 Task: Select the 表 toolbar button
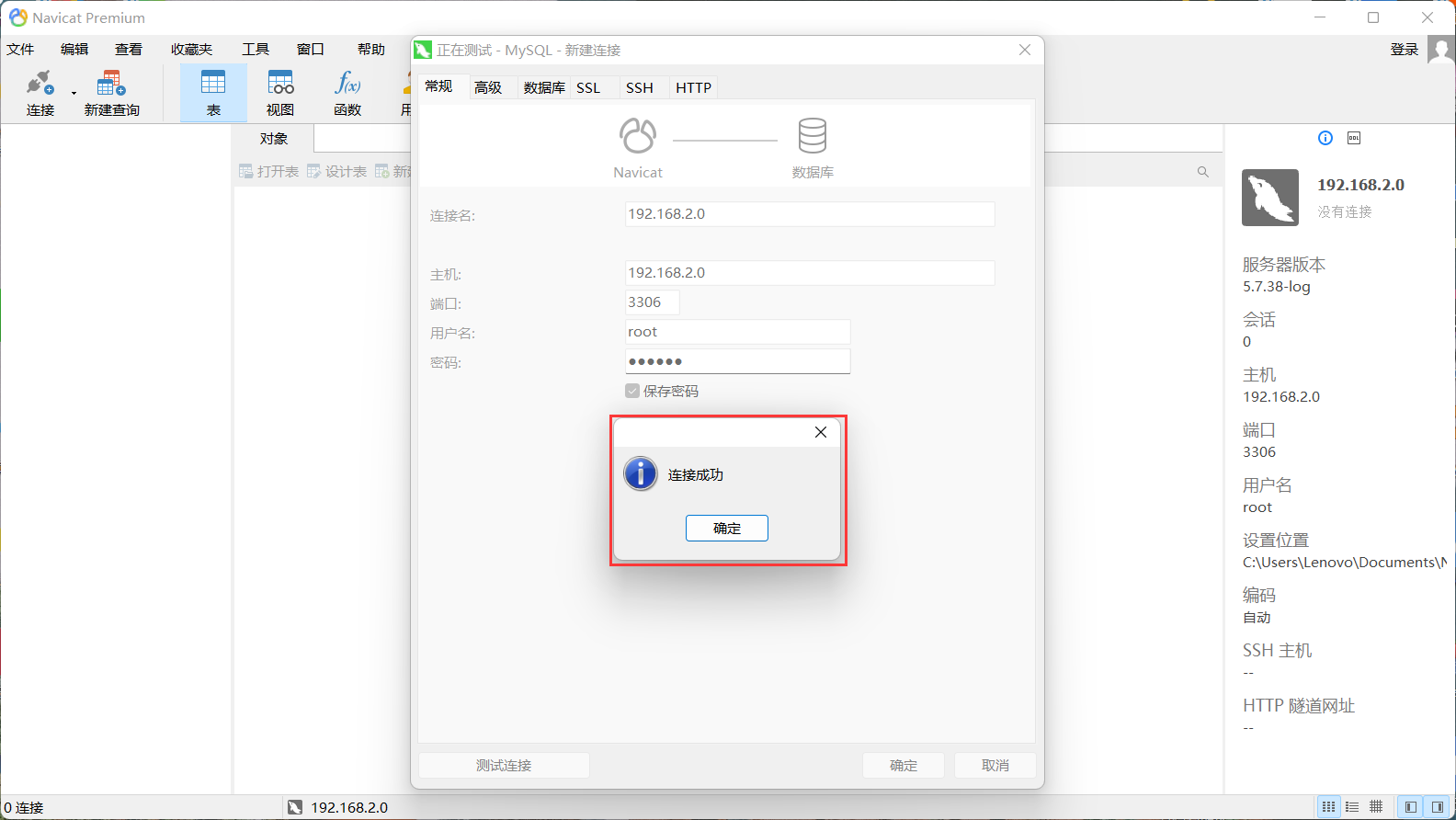click(213, 93)
